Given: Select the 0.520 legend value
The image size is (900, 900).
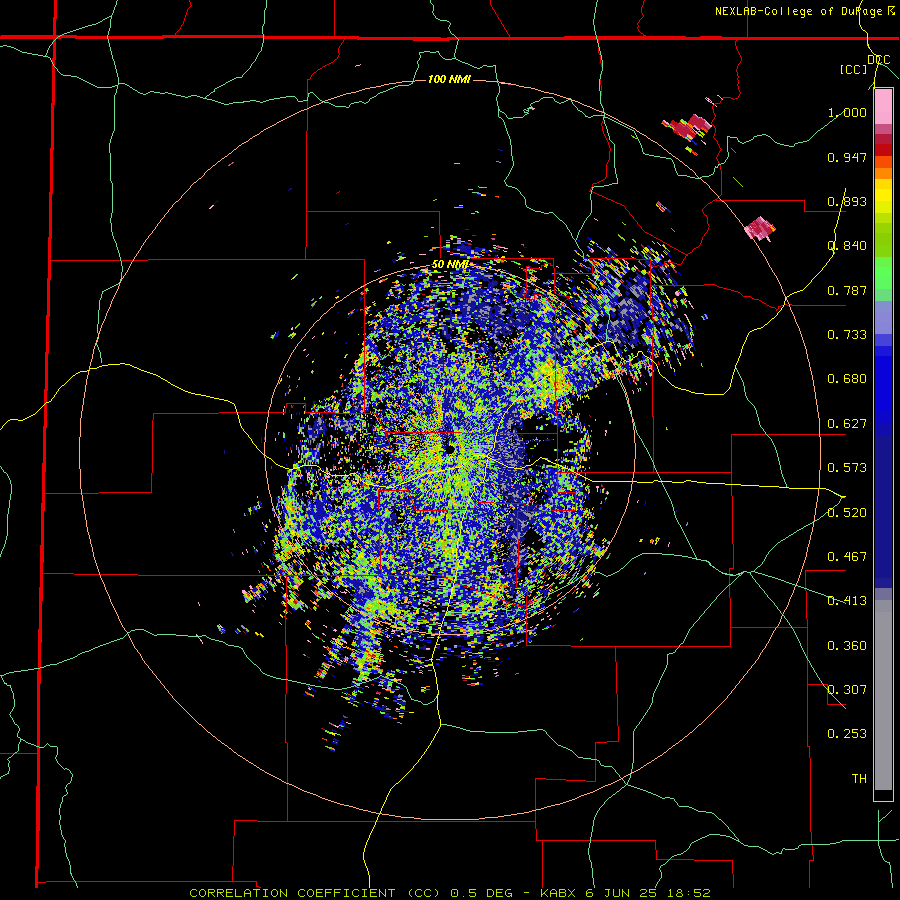Looking at the screenshot, I should [847, 512].
